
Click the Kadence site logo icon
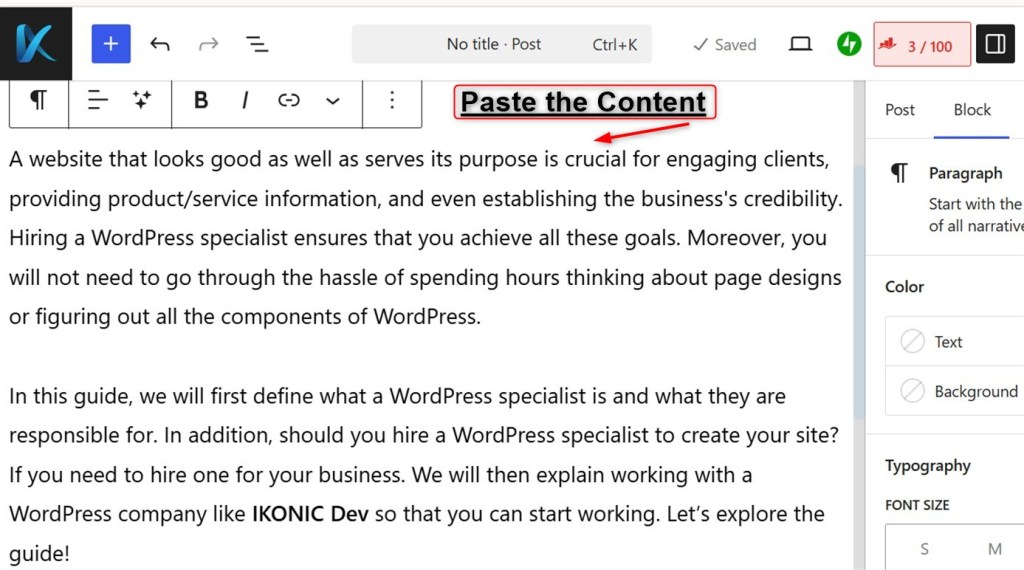tap(36, 44)
